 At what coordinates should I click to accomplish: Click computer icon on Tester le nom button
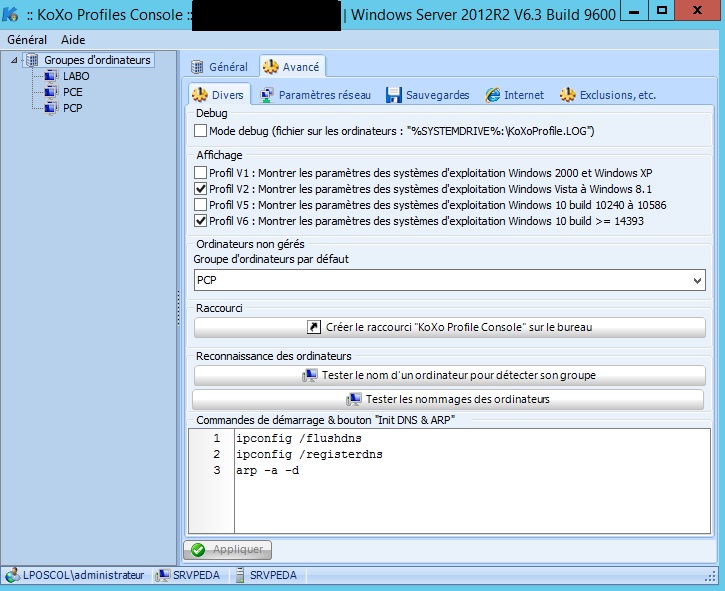(x=310, y=375)
